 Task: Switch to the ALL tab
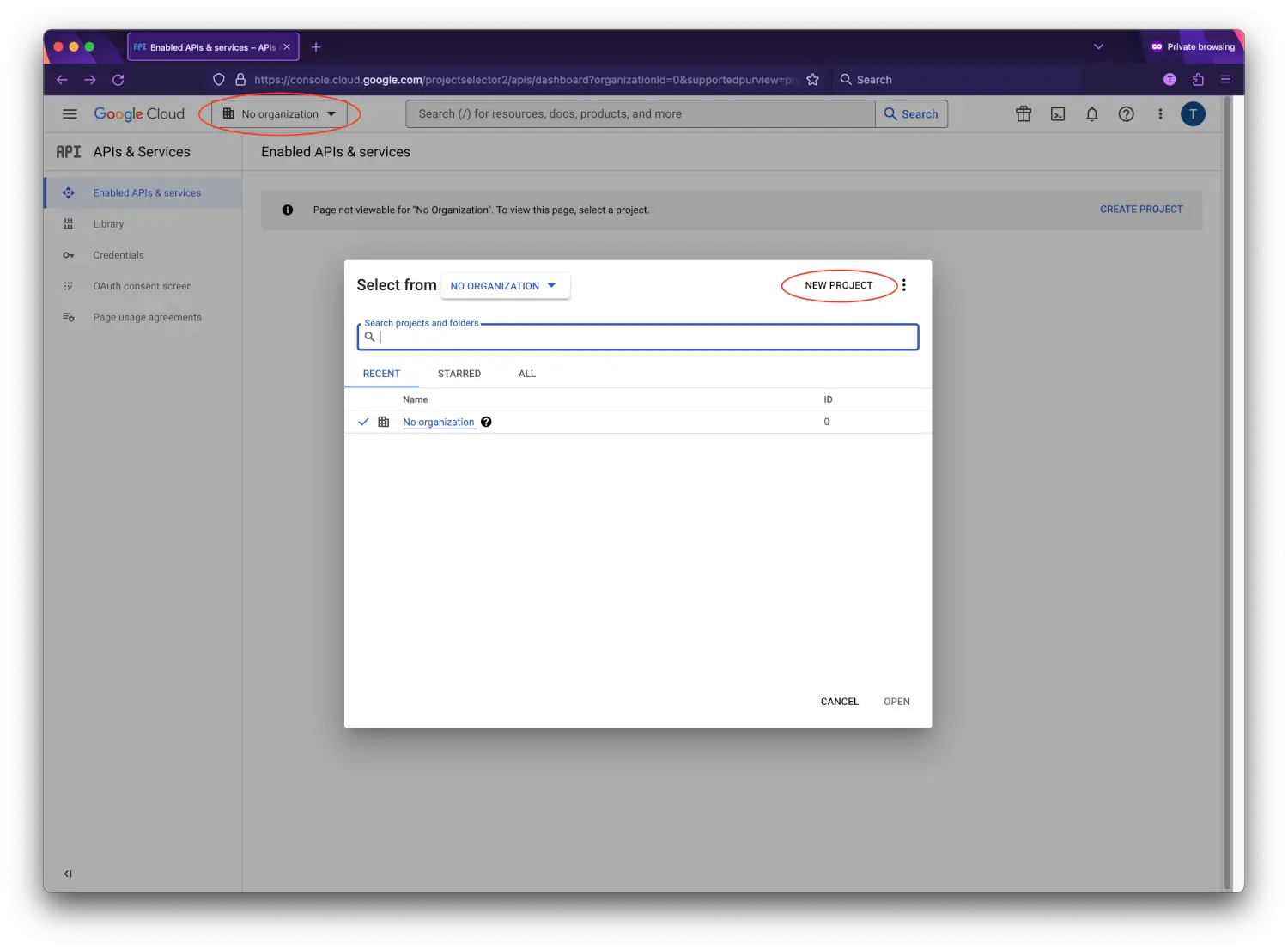[526, 374]
